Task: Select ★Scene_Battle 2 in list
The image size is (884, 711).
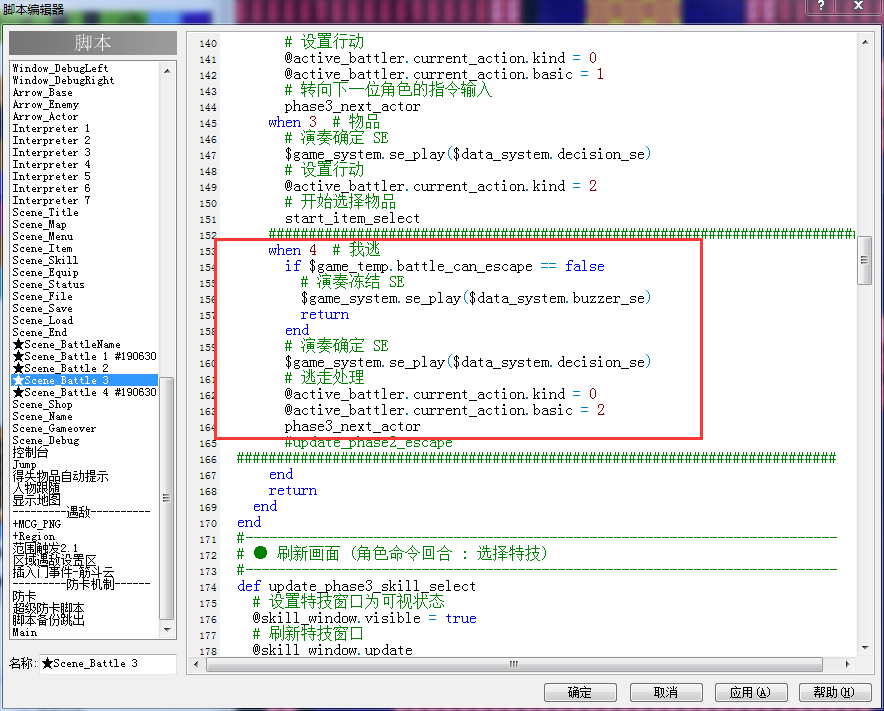Action: pos(60,368)
